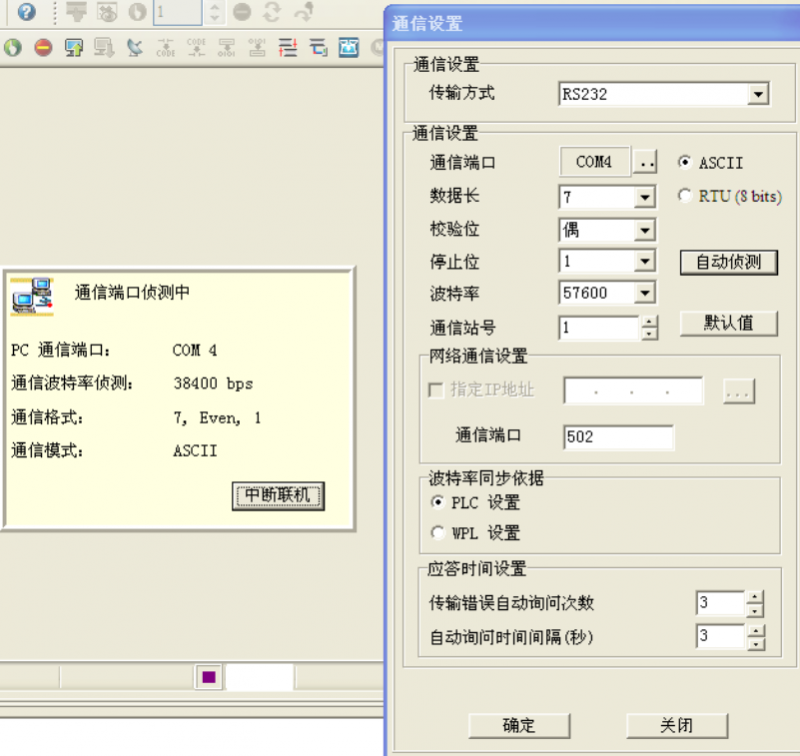Screen dimensions: 800x756
Task: Increase 自动询问时间间隔 with up arrow
Action: coord(756,631)
